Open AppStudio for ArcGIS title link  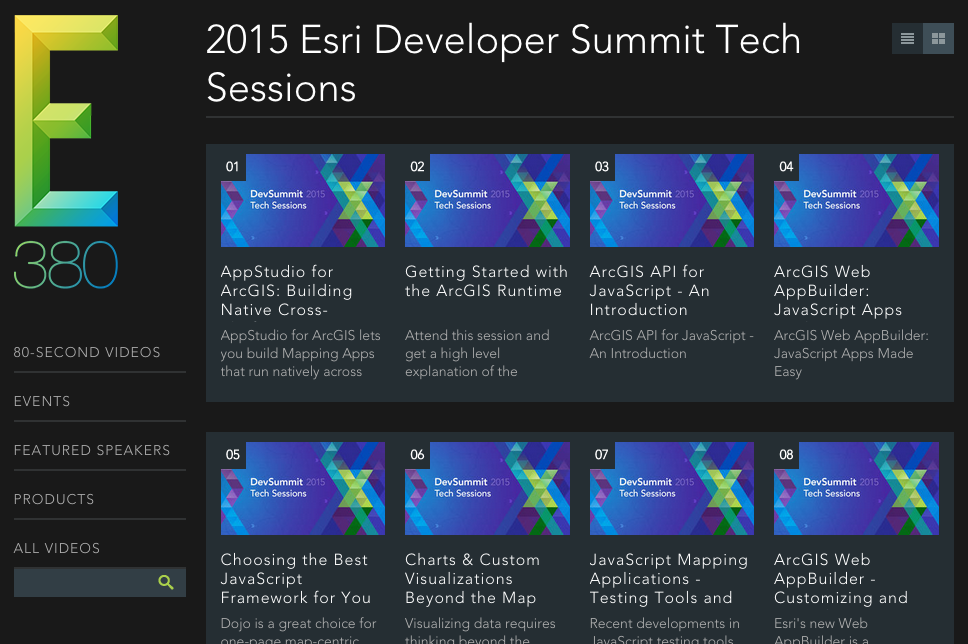pyautogui.click(x=286, y=291)
